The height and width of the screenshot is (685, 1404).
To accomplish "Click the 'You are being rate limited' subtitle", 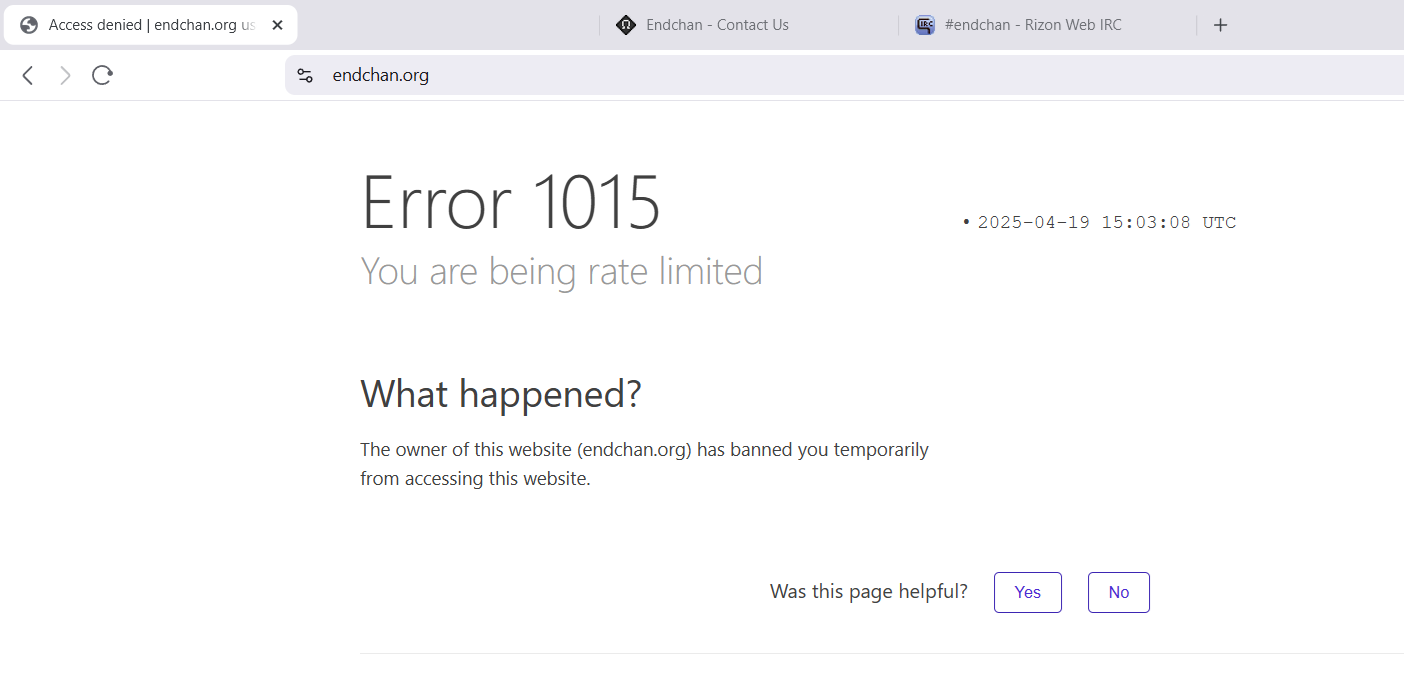I will click(x=561, y=271).
